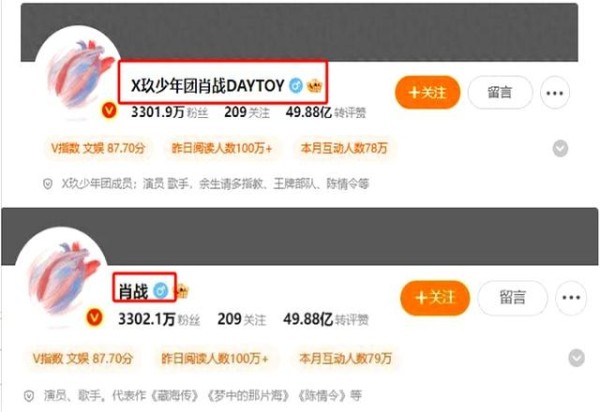This screenshot has height=412, width=600.
Task: Click the 留言 button in the top profile
Action: [500, 93]
